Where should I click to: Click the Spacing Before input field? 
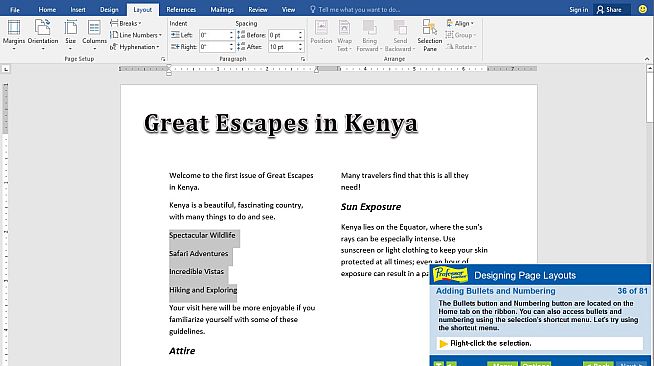283,35
